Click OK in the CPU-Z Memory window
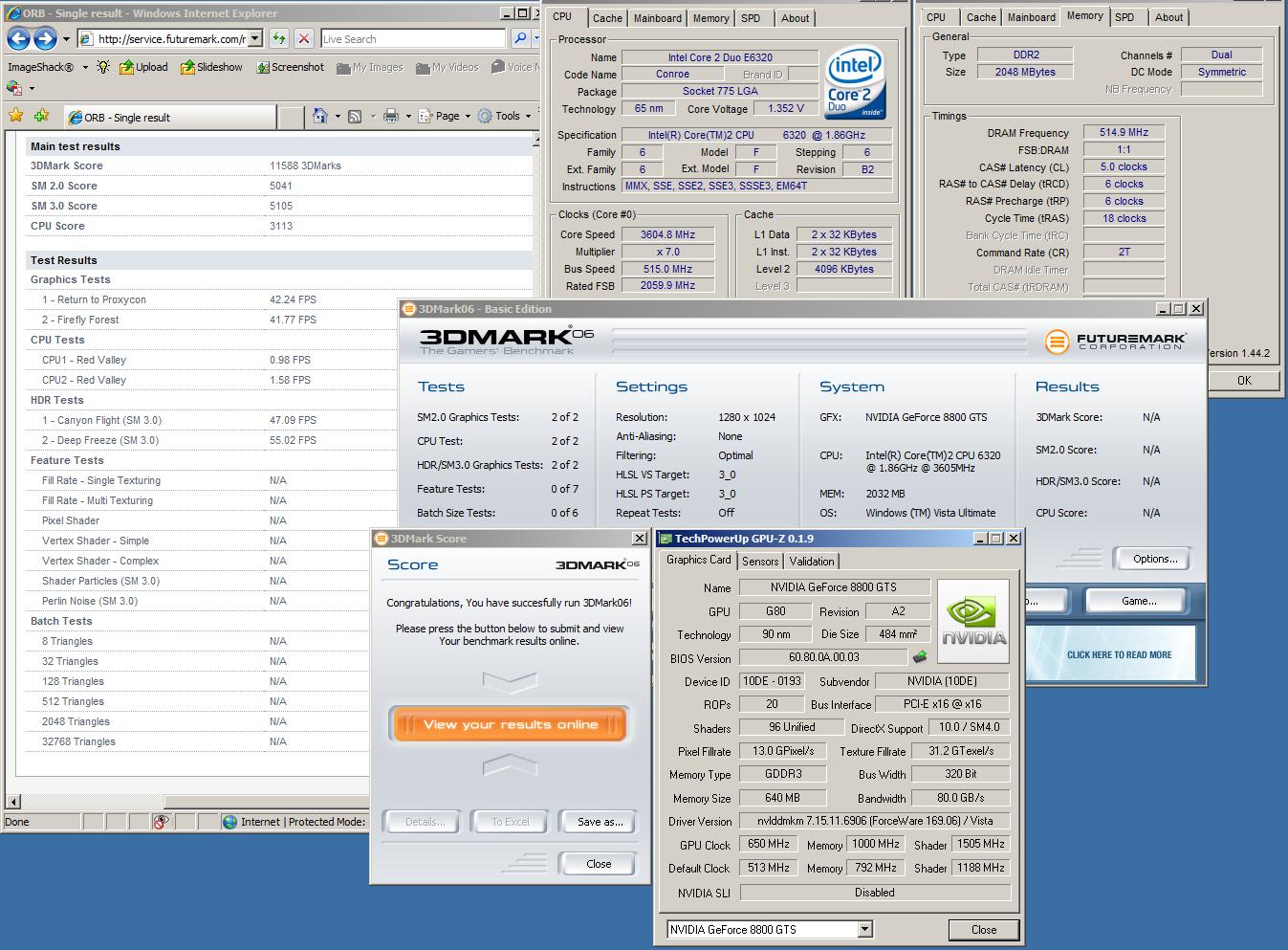Image resolution: width=1288 pixels, height=950 pixels. 1244,380
